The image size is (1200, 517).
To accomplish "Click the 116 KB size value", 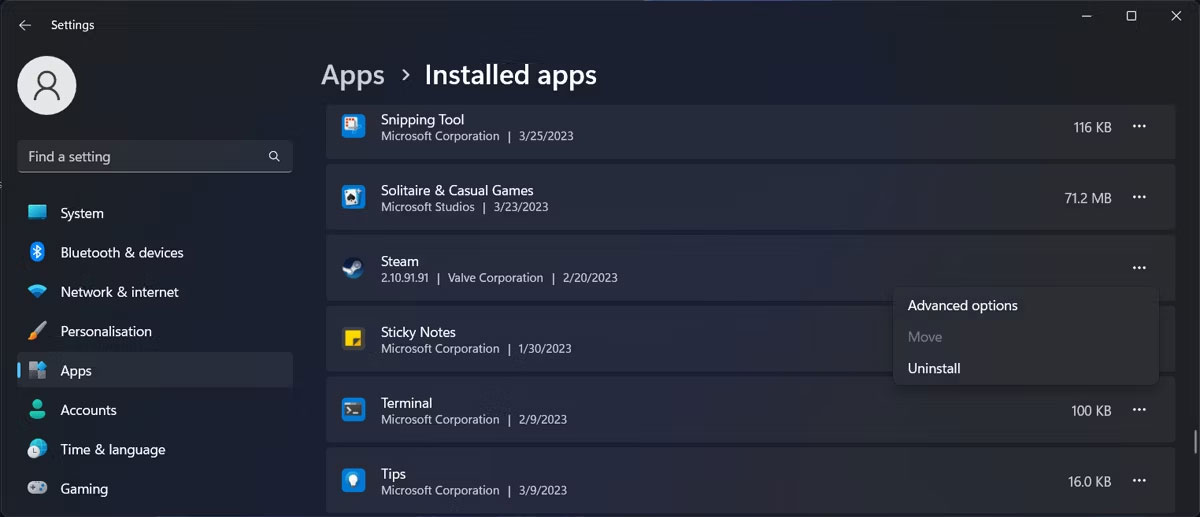I will coord(1092,127).
